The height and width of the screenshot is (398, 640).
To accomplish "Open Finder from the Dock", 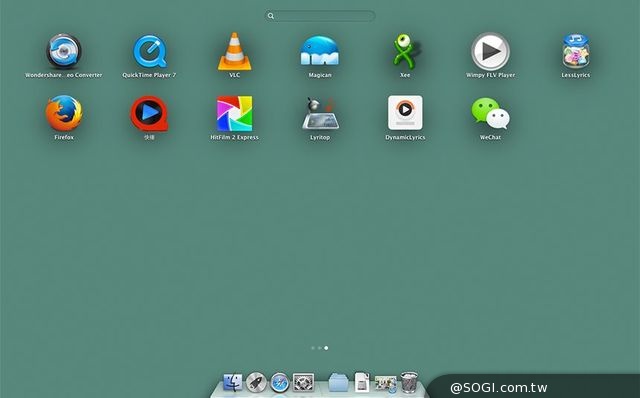I will click(233, 383).
